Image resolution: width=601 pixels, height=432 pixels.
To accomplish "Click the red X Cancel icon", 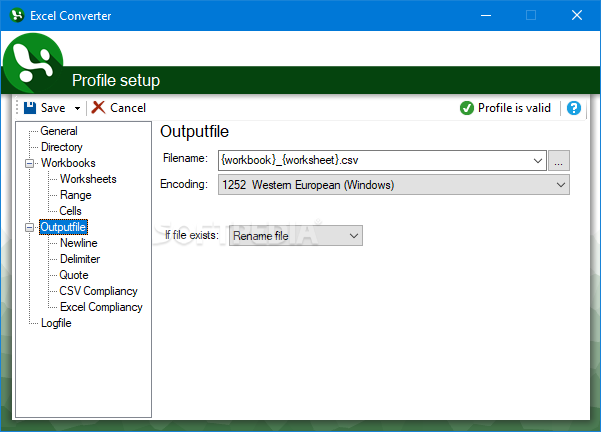I will pos(99,108).
